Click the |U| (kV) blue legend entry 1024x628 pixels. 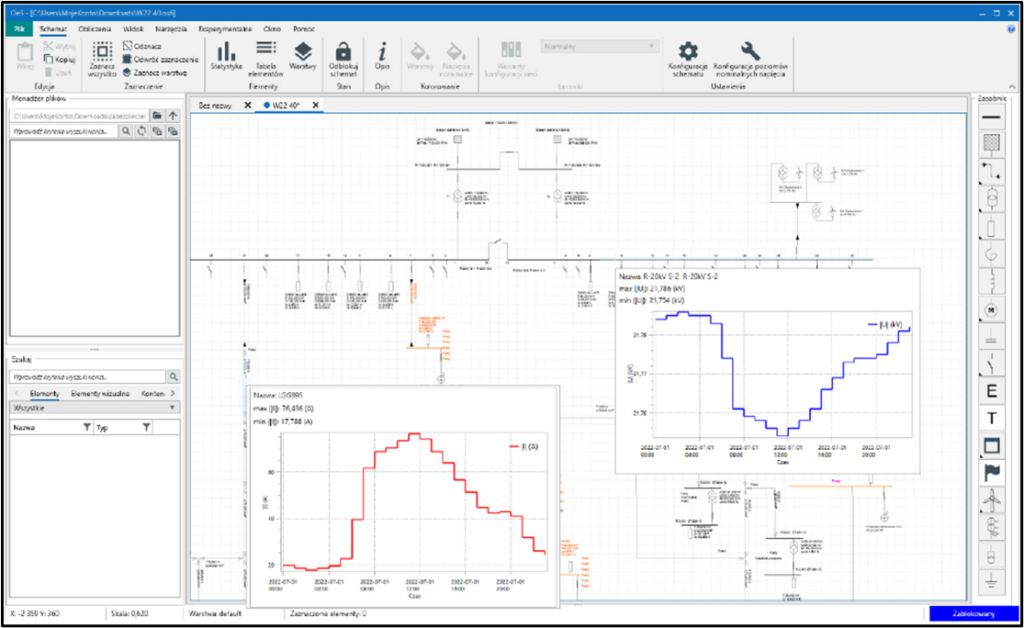[886, 324]
